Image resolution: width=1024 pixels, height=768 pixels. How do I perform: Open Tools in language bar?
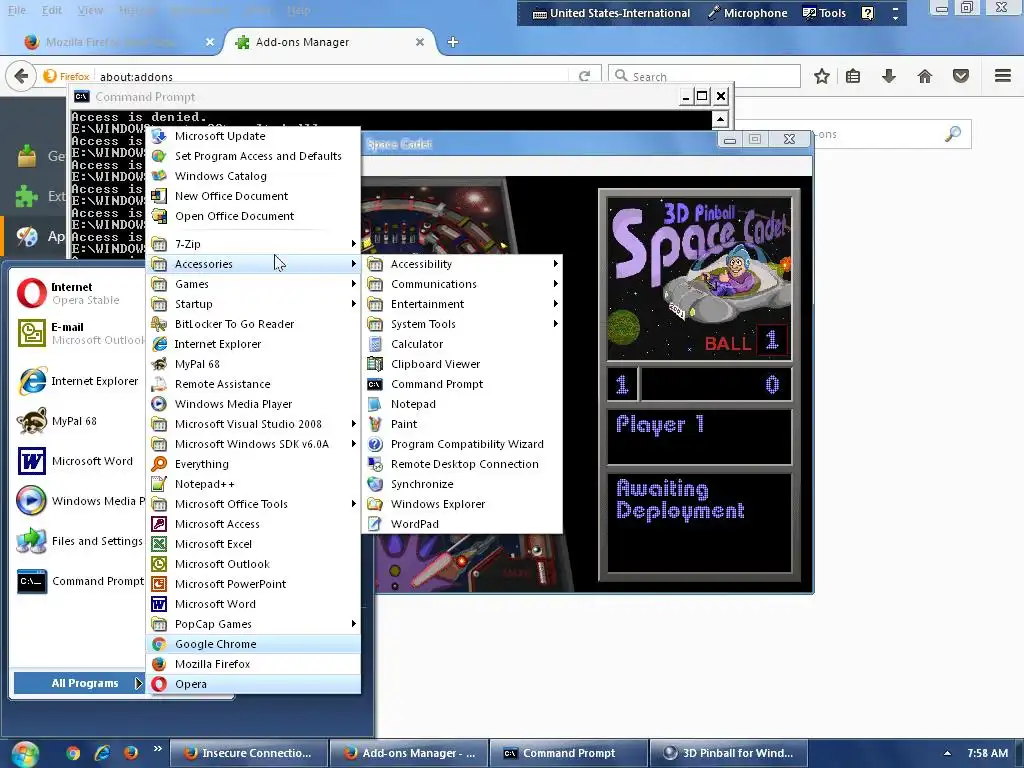824,13
